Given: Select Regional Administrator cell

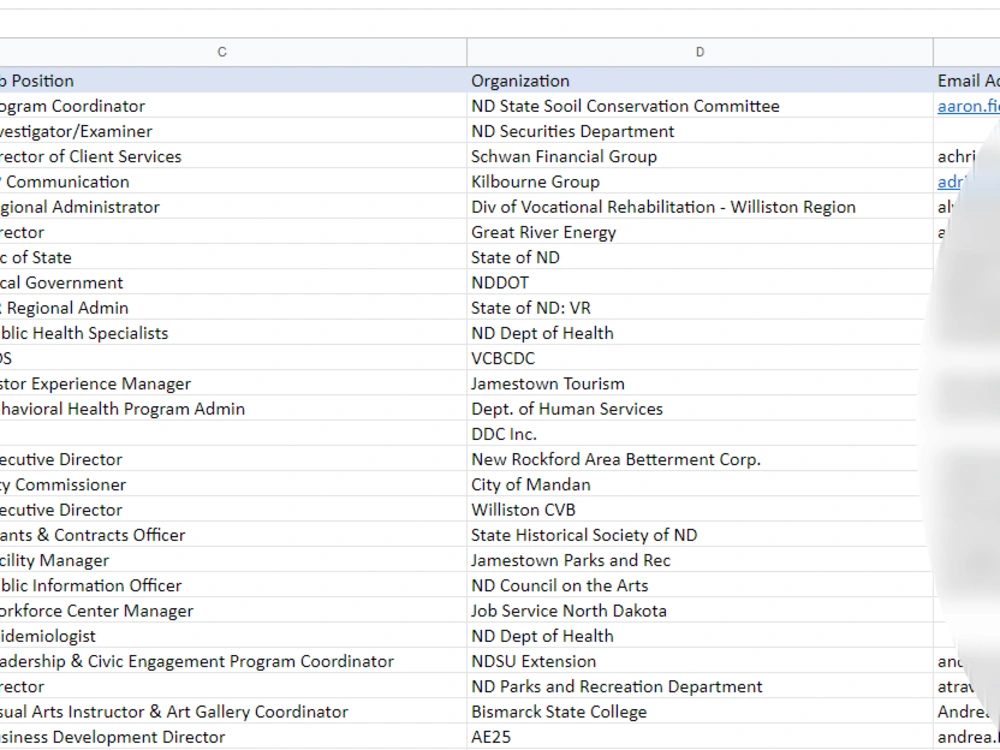Looking at the screenshot, I should (x=233, y=207).
